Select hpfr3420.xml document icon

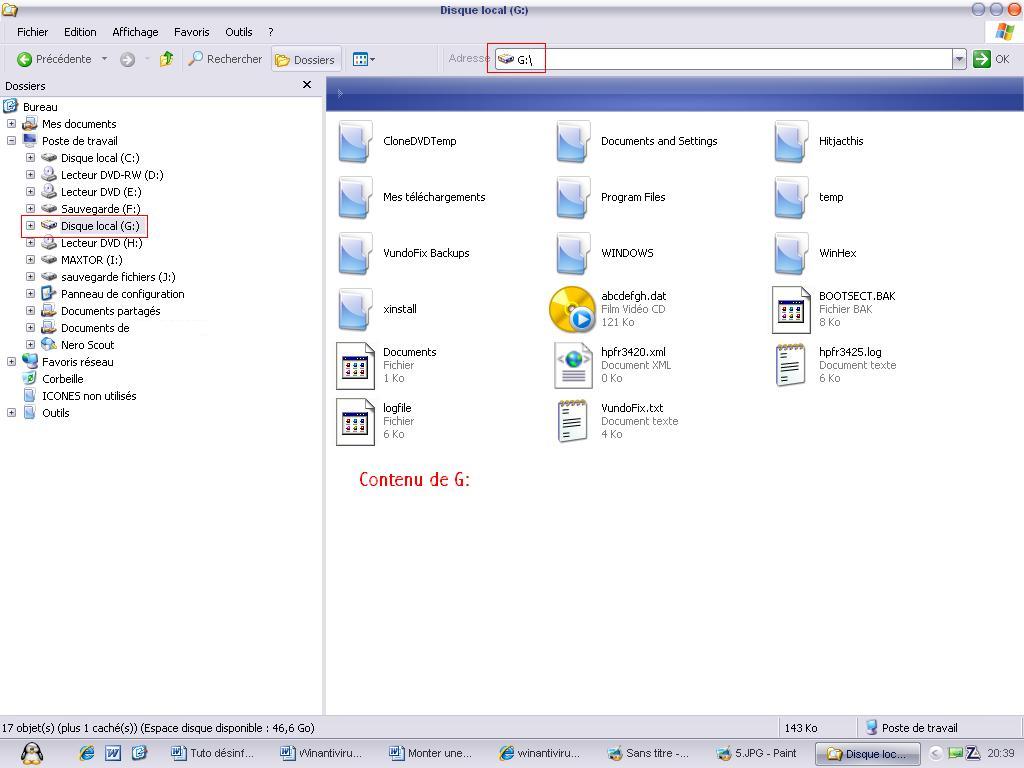tap(573, 366)
